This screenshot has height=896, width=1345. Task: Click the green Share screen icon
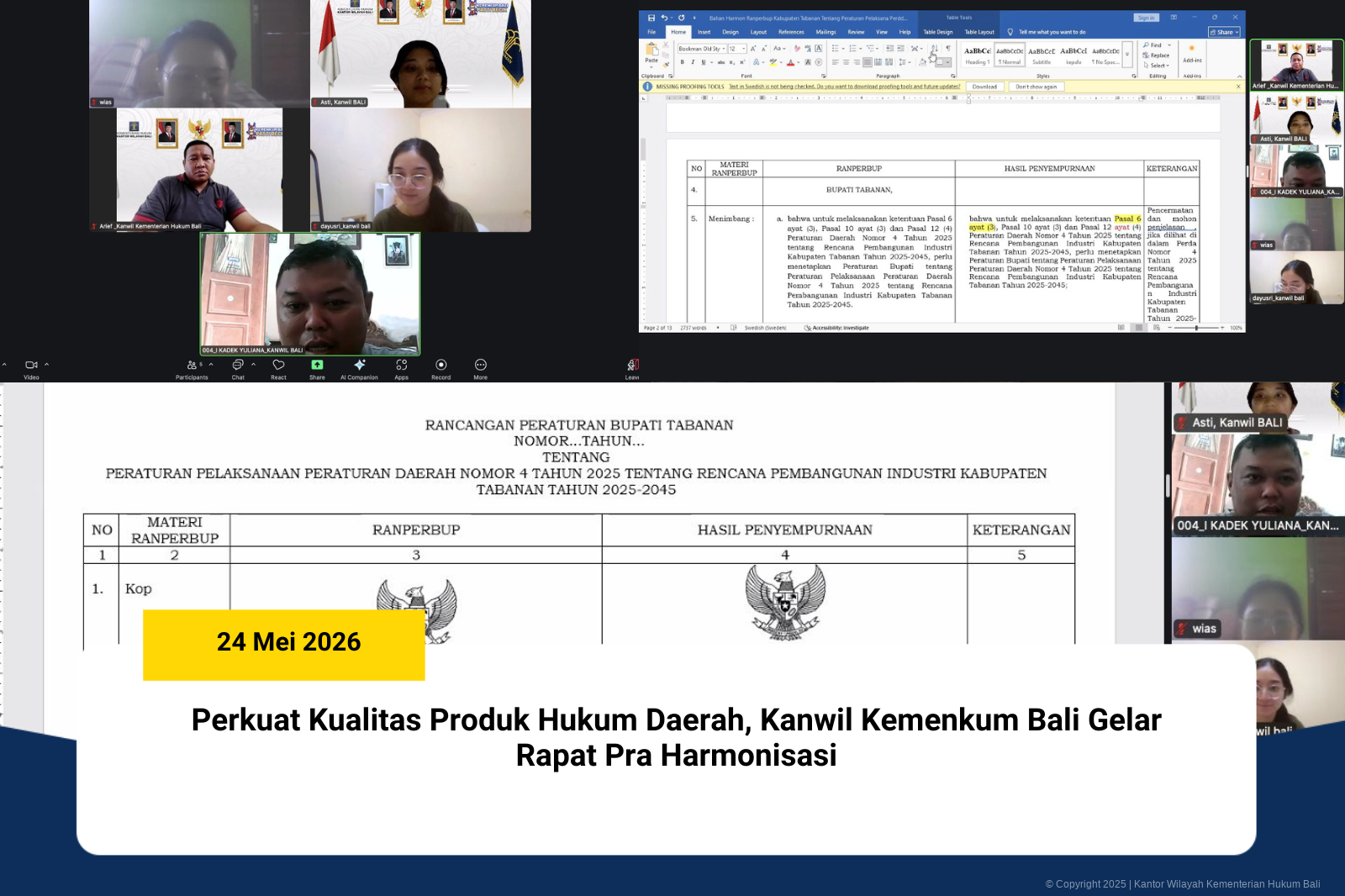[x=317, y=365]
